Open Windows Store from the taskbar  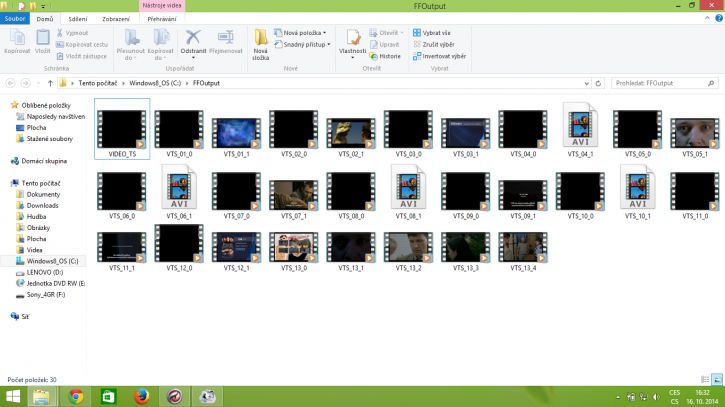point(109,396)
